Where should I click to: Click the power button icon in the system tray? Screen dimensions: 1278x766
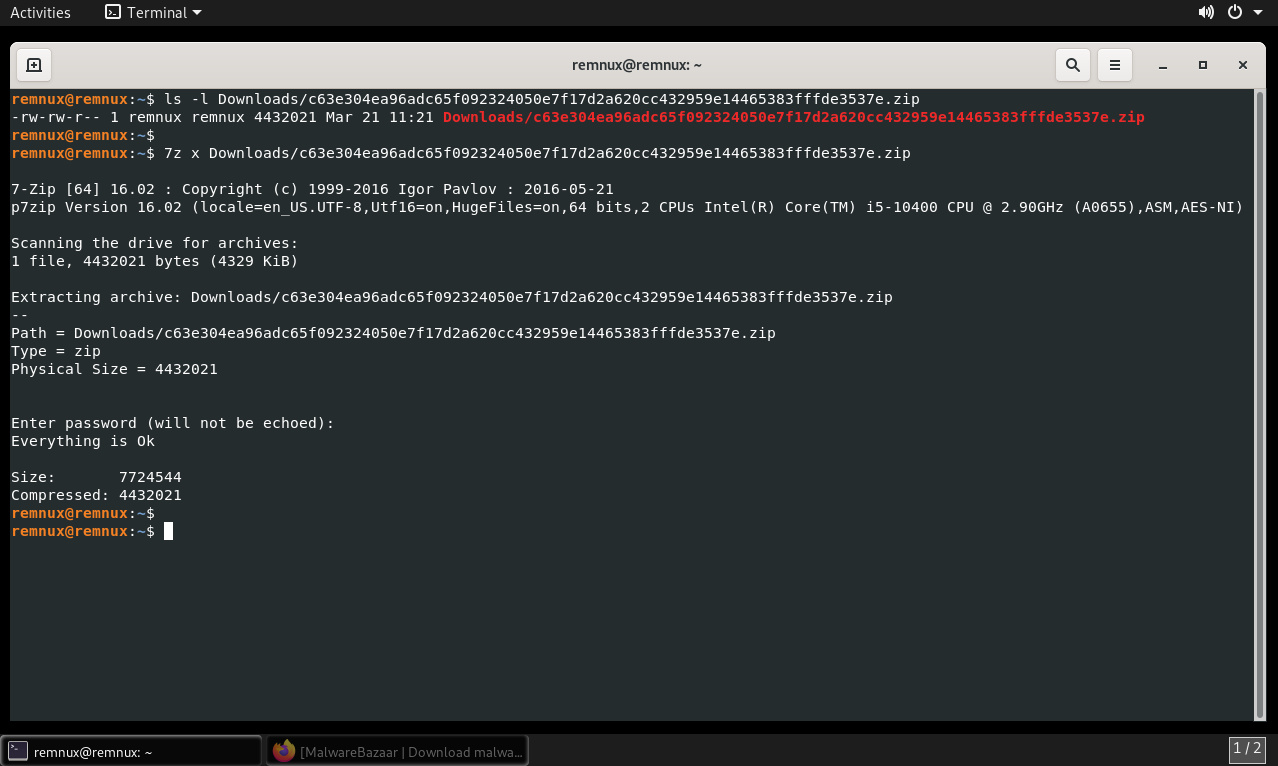click(x=1234, y=12)
